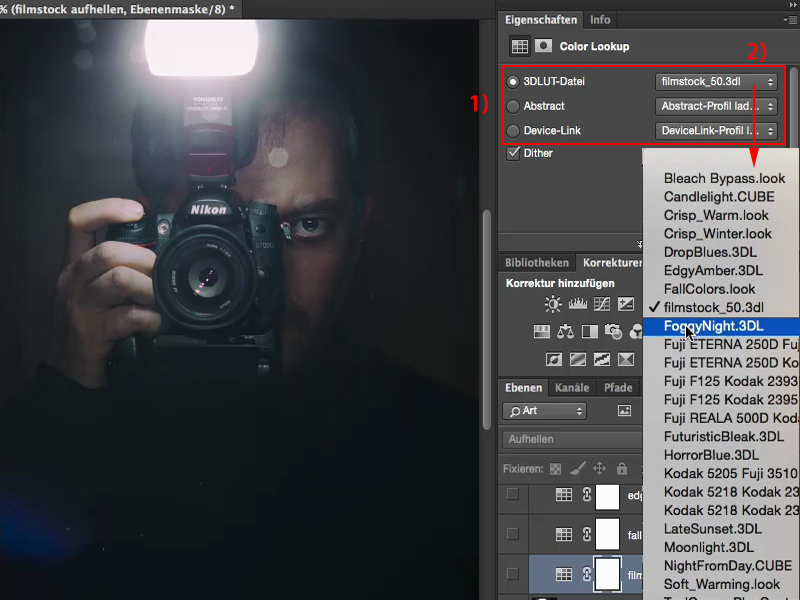Lock all layer attributes (padlock icon)
Viewport: 800px width, 600px height.
click(x=621, y=468)
